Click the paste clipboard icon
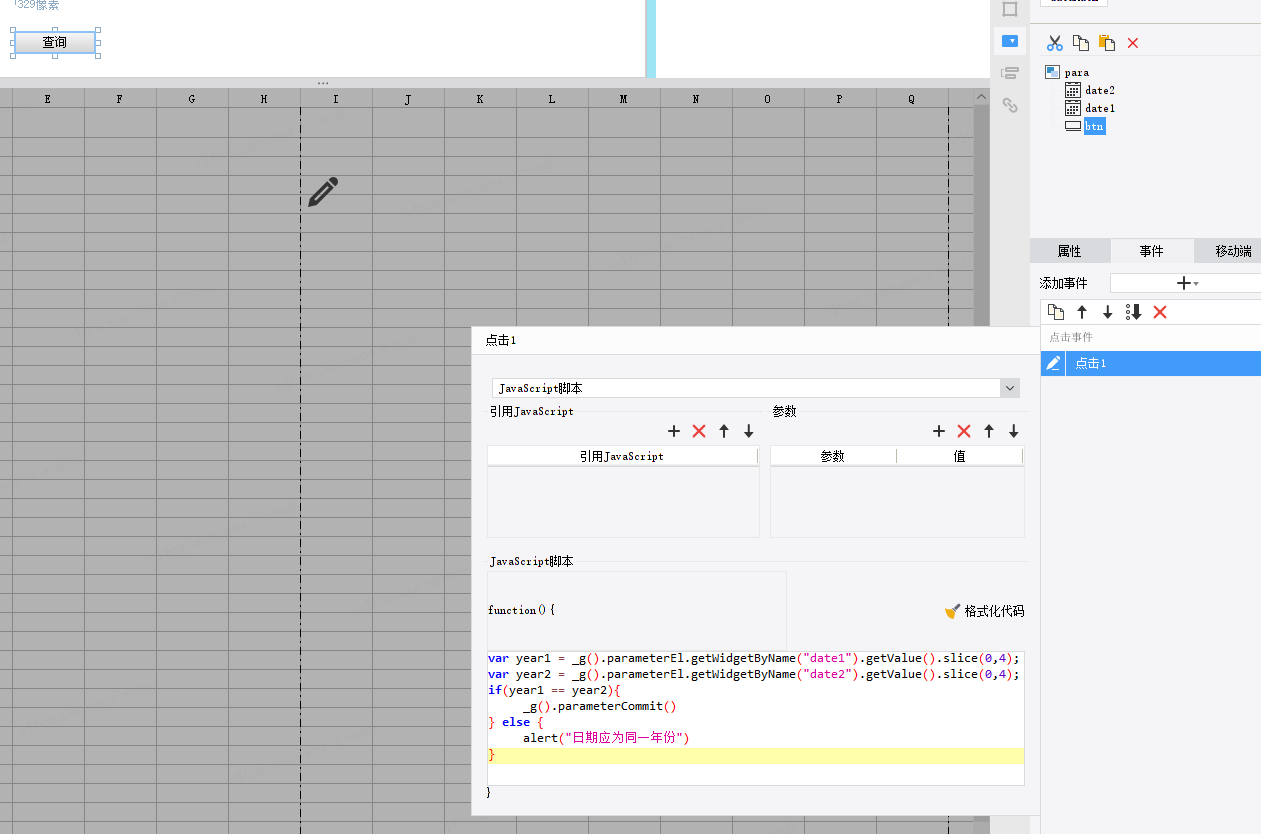Screen dimensions: 1261x834 click(x=1107, y=43)
